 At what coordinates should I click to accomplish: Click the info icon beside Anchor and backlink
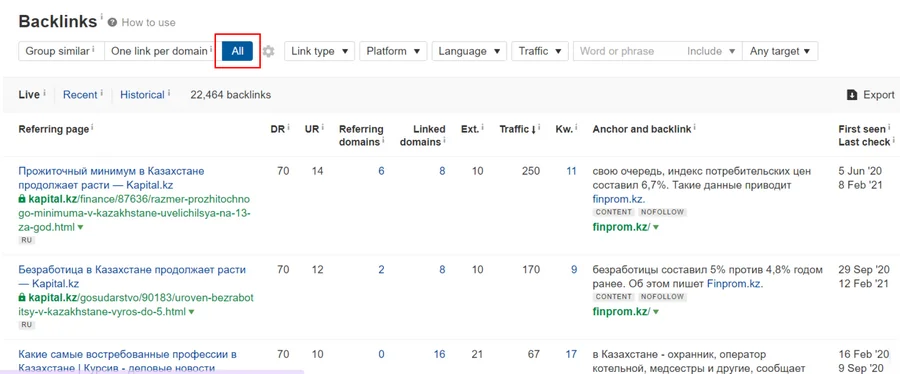[695, 127]
